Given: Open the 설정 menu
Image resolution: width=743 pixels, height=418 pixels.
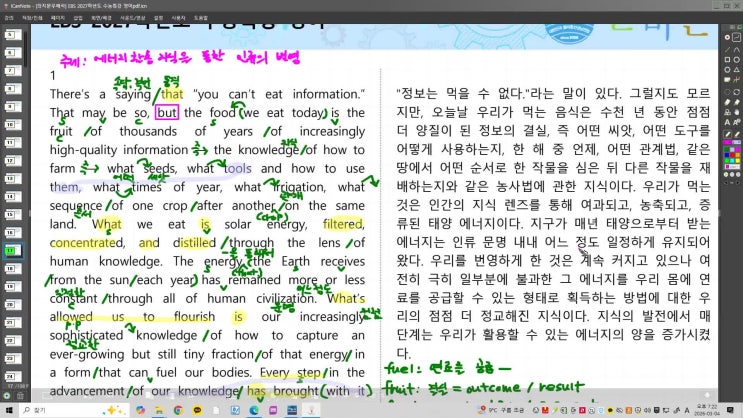Looking at the screenshot, I should 158,17.
